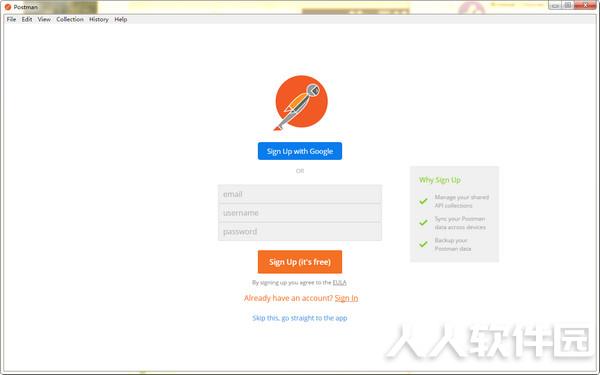This screenshot has width=600, height=375.
Task: Open the File menu
Action: [x=11, y=19]
